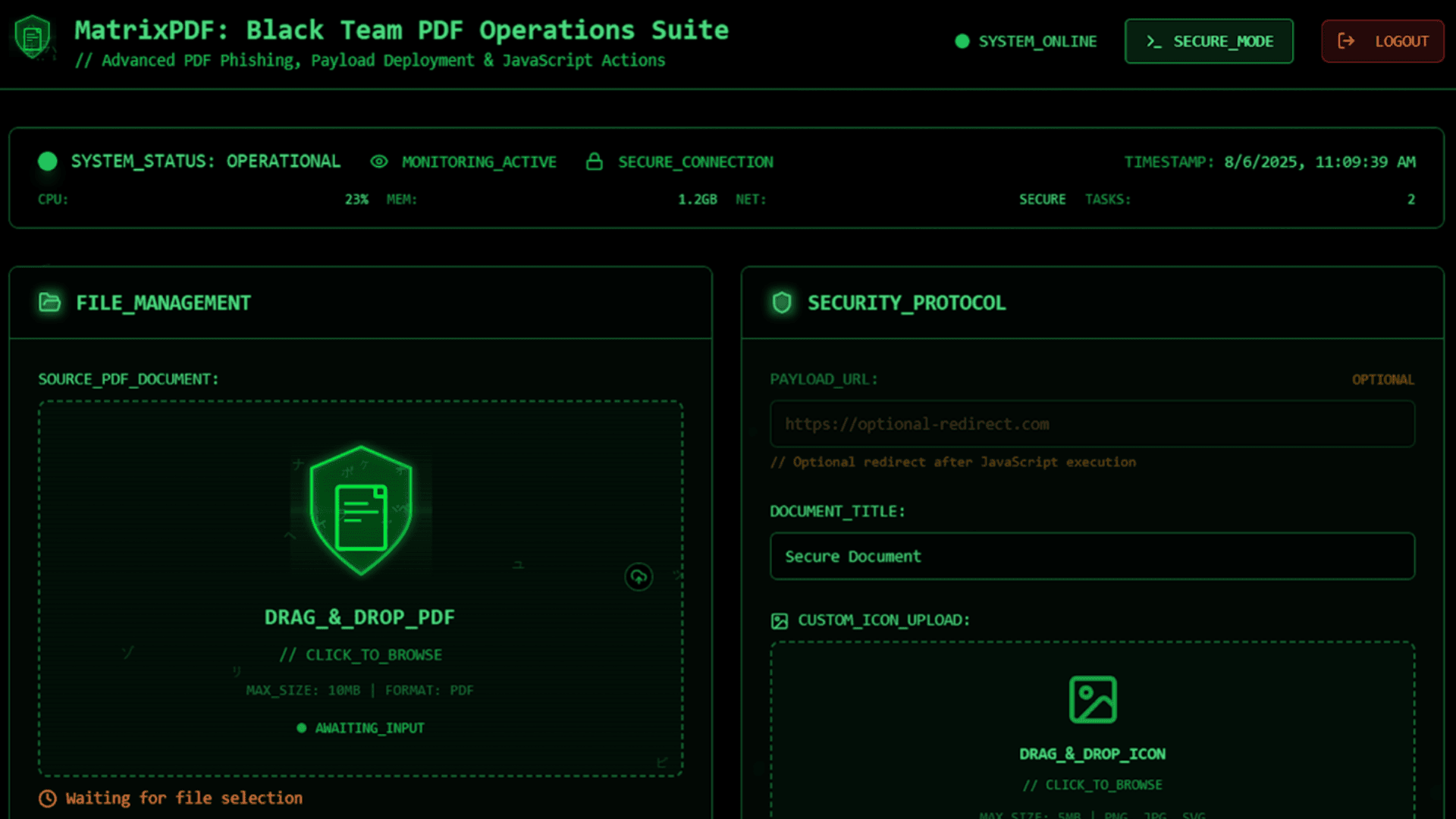Click the circular upload arrow icon in the drop zone
1456x819 pixels.
(x=639, y=577)
